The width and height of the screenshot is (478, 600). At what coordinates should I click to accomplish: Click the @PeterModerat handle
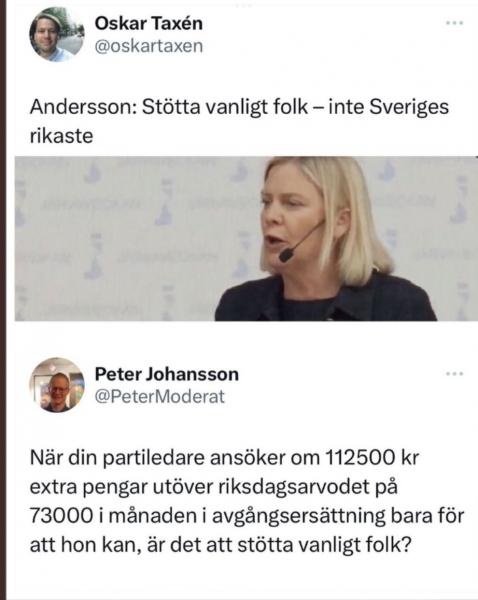(x=160, y=397)
